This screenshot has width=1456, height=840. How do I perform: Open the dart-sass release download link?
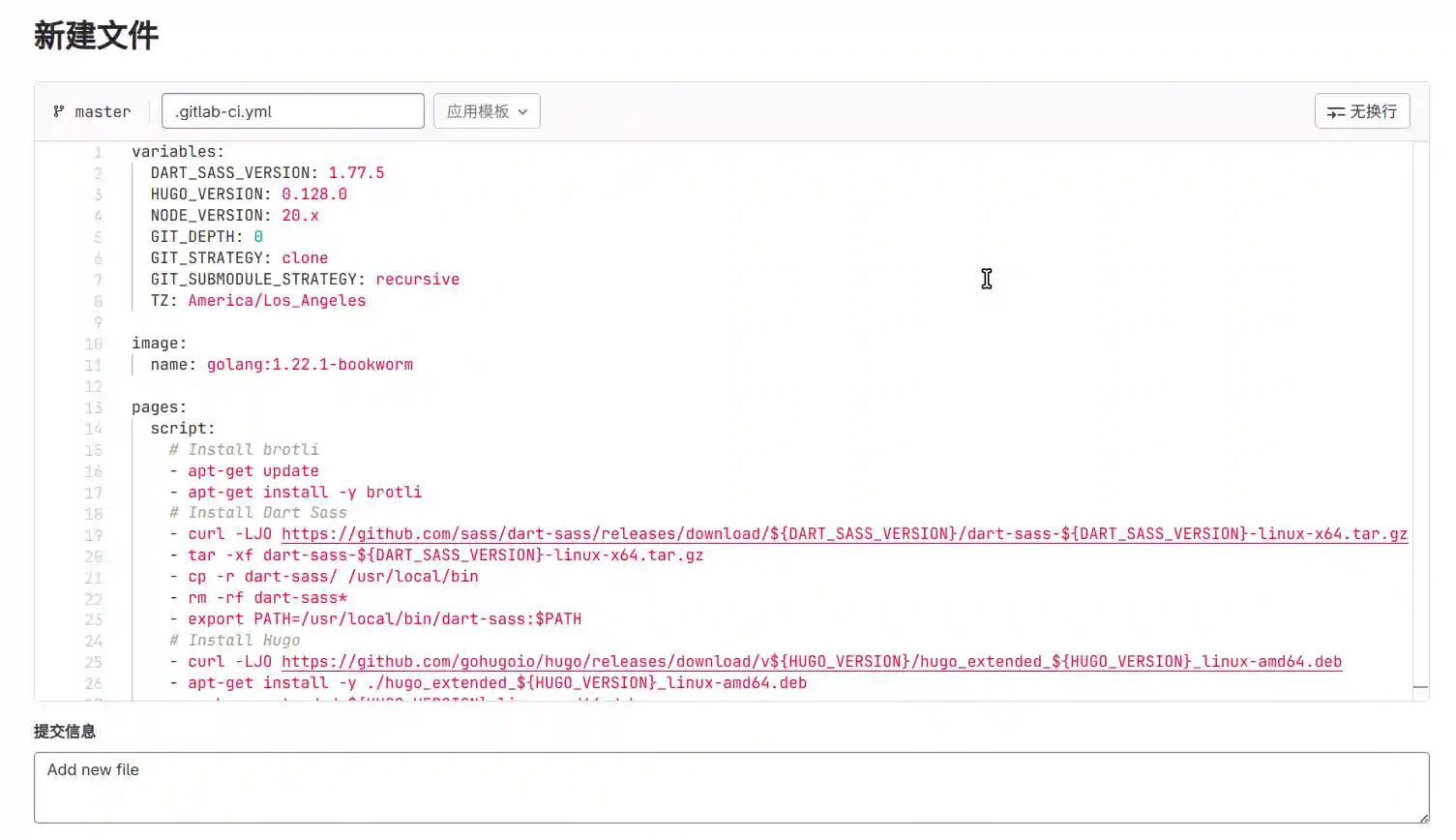coord(842,533)
